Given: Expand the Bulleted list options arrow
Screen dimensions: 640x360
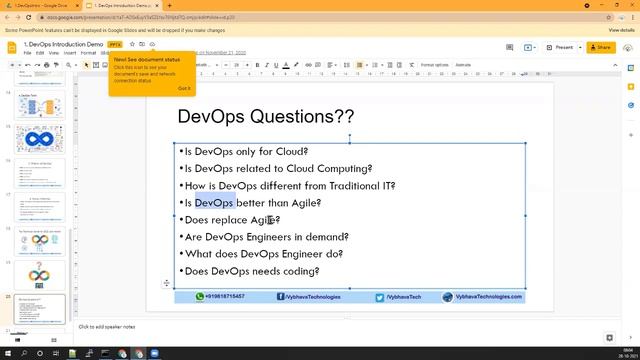Looking at the screenshot, I should pos(367,65).
